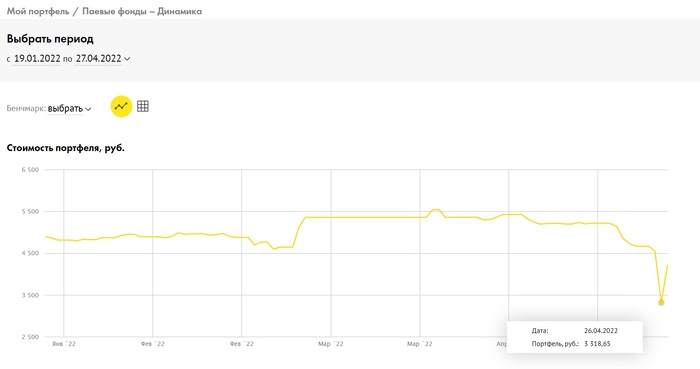Screen dimensions: 700x369
Task: Expand period chevron next to 27.04.2022
Action: 127,59
